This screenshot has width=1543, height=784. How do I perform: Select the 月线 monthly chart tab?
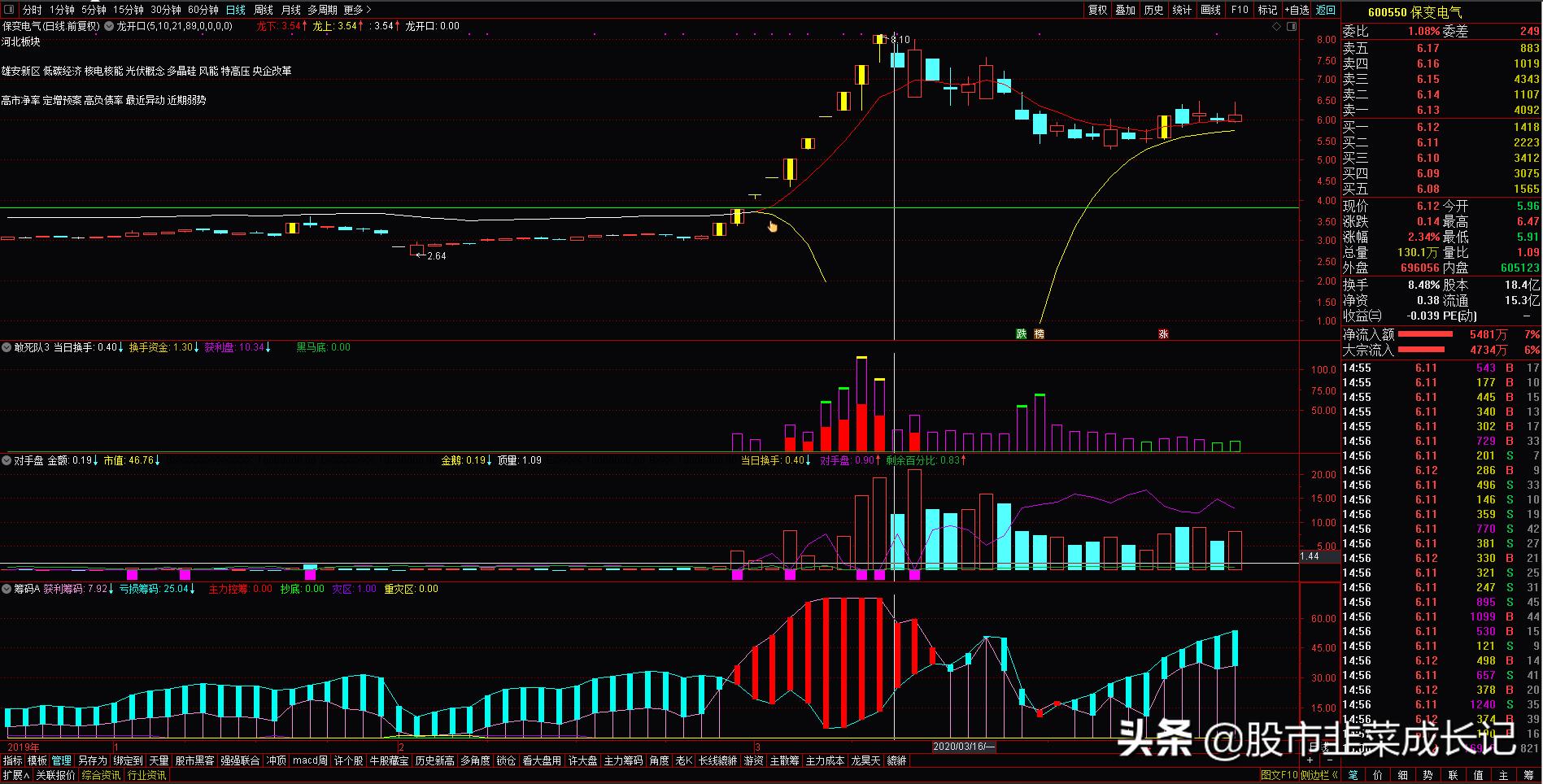click(x=290, y=10)
